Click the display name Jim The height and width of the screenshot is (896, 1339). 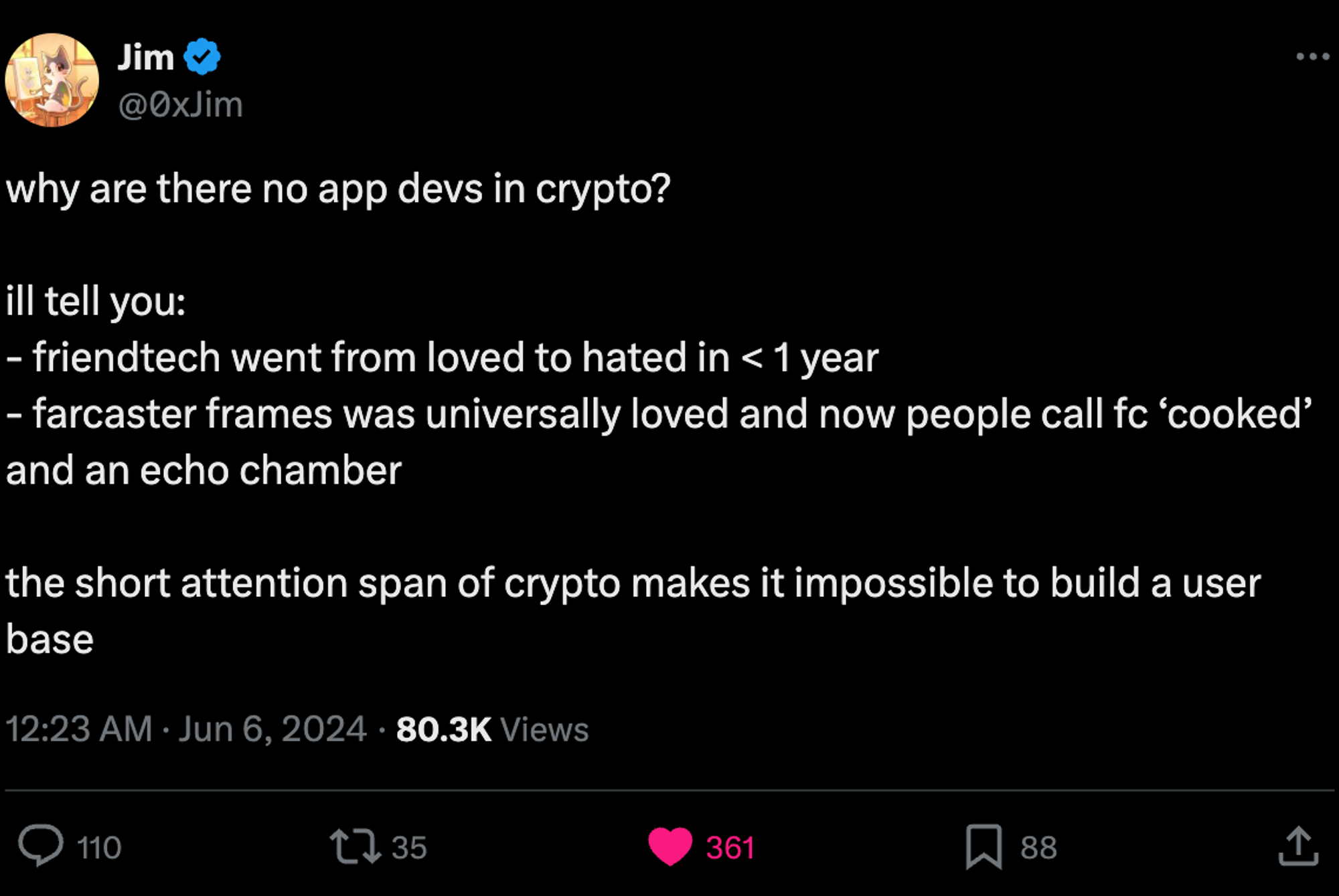(146, 58)
